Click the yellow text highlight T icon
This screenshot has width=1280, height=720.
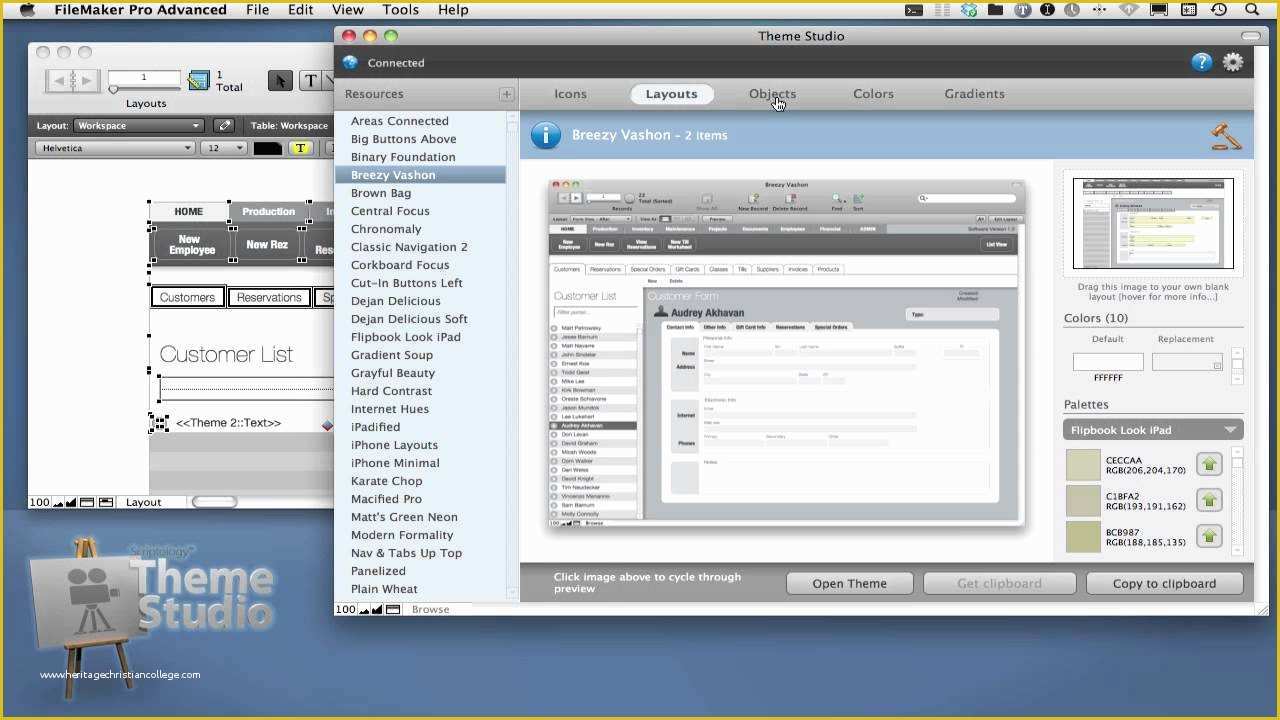300,148
